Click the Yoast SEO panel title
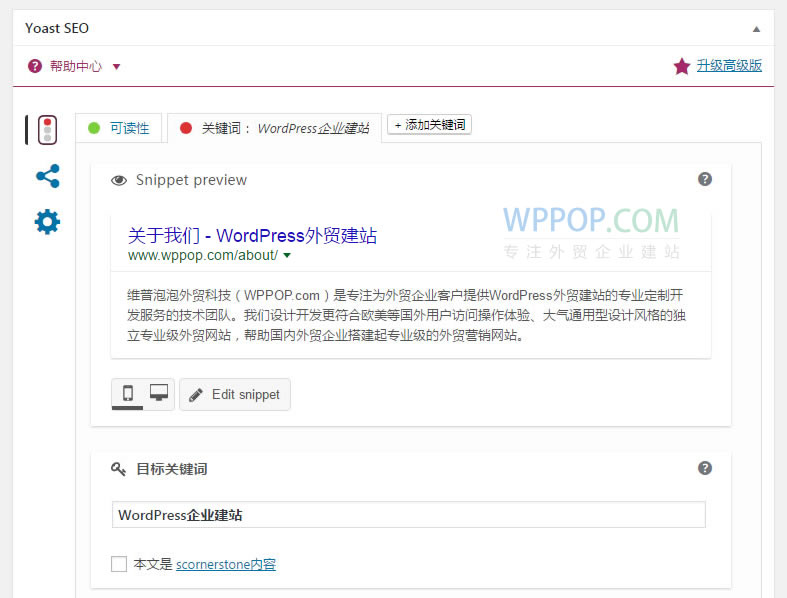 (57, 28)
